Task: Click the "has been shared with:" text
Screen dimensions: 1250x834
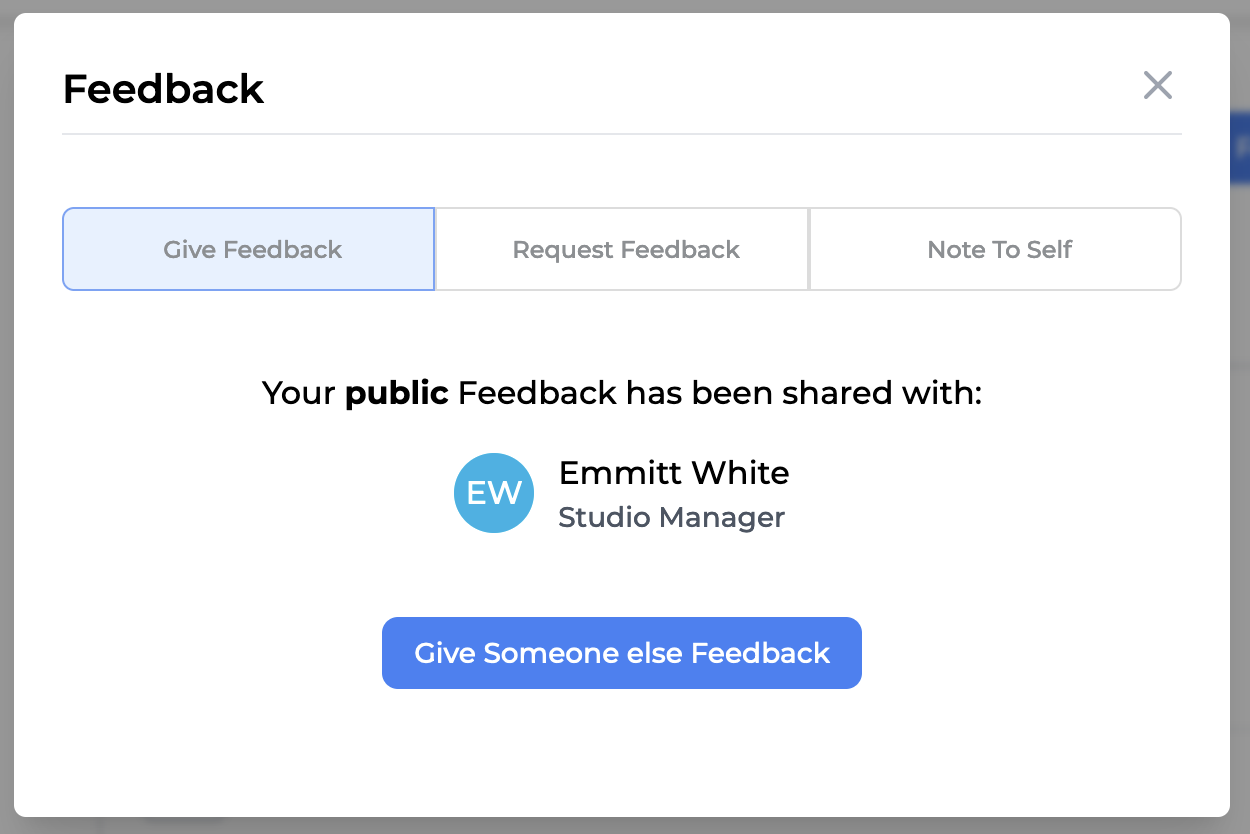Action: pyautogui.click(x=804, y=393)
